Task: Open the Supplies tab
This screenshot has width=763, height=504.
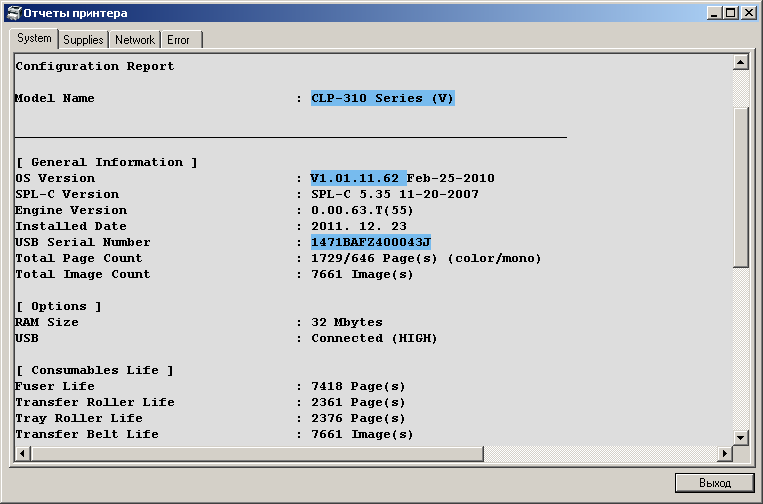Action: point(83,40)
